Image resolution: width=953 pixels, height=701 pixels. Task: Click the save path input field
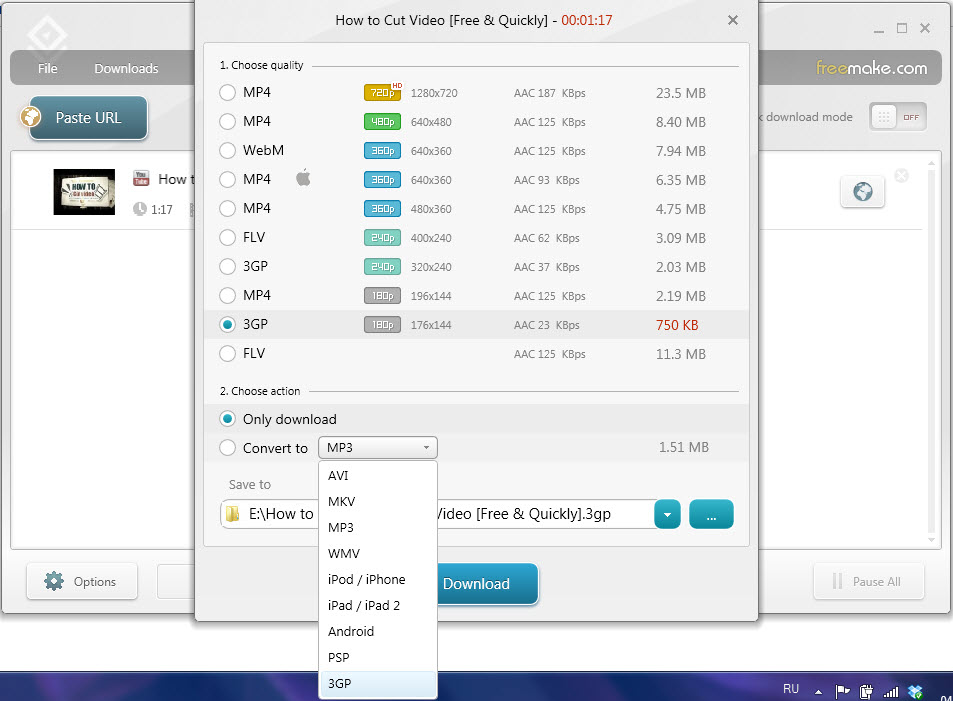[438, 514]
